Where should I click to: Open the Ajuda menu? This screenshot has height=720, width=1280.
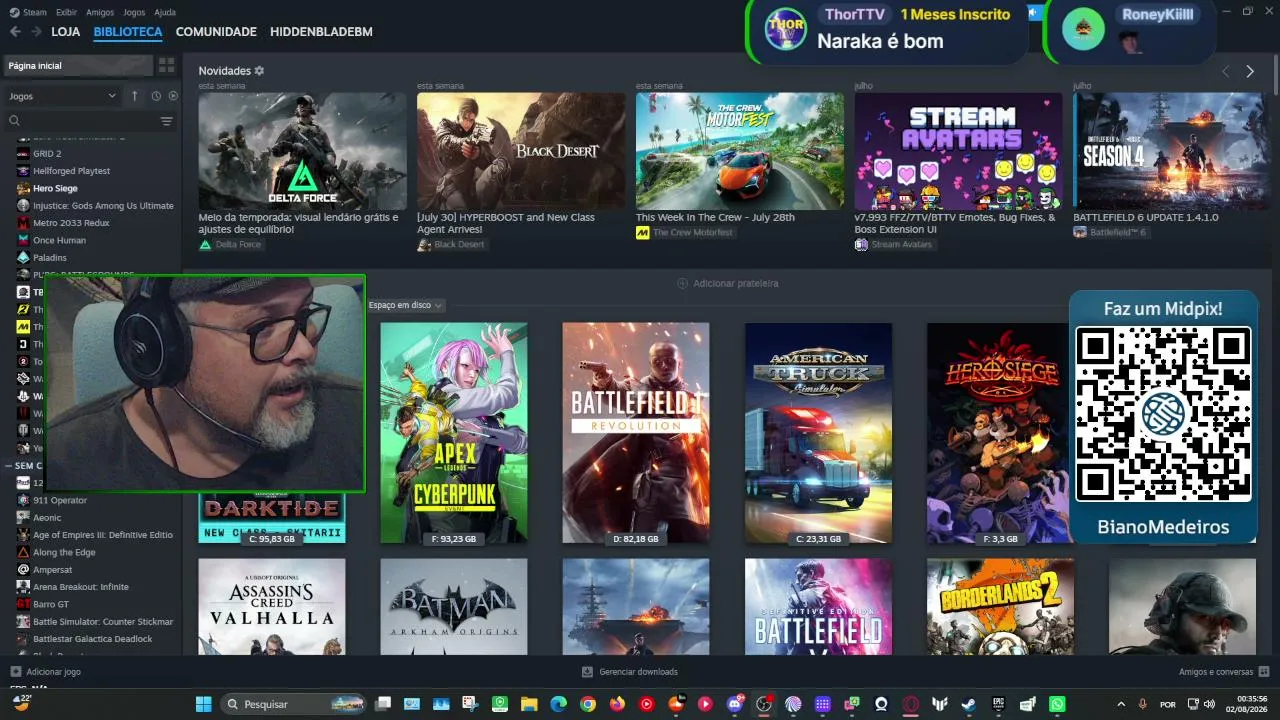165,12
